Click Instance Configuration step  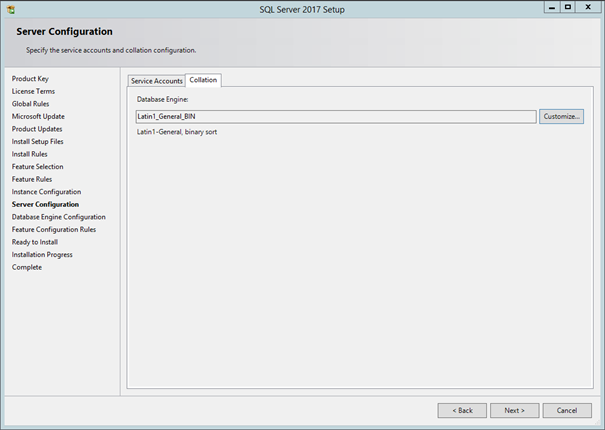(46, 192)
